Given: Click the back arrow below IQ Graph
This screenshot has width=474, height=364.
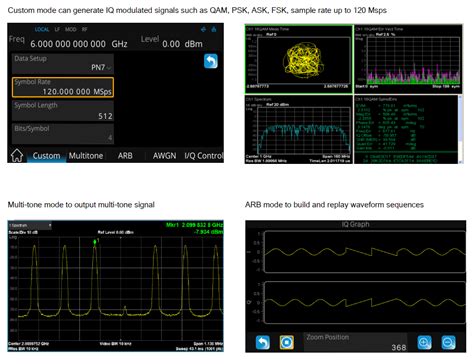Looking at the screenshot, I should point(263,342).
